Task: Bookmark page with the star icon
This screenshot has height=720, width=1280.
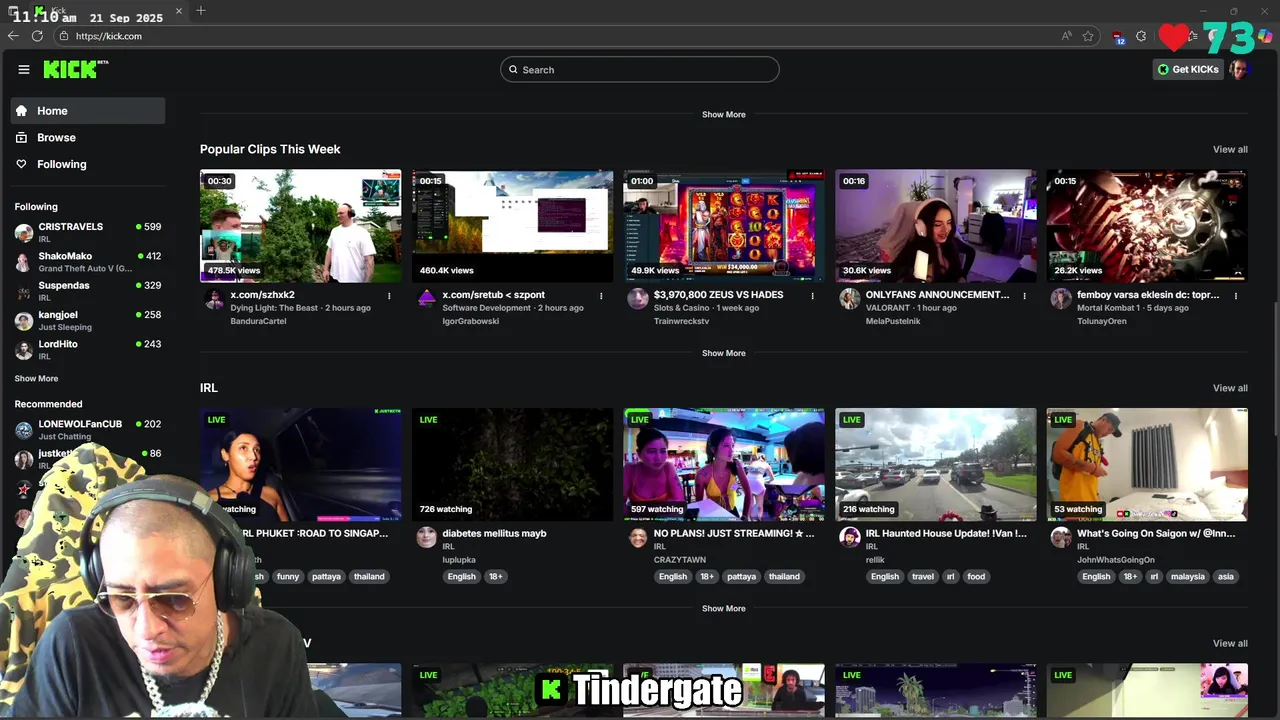Action: pyautogui.click(x=1088, y=36)
